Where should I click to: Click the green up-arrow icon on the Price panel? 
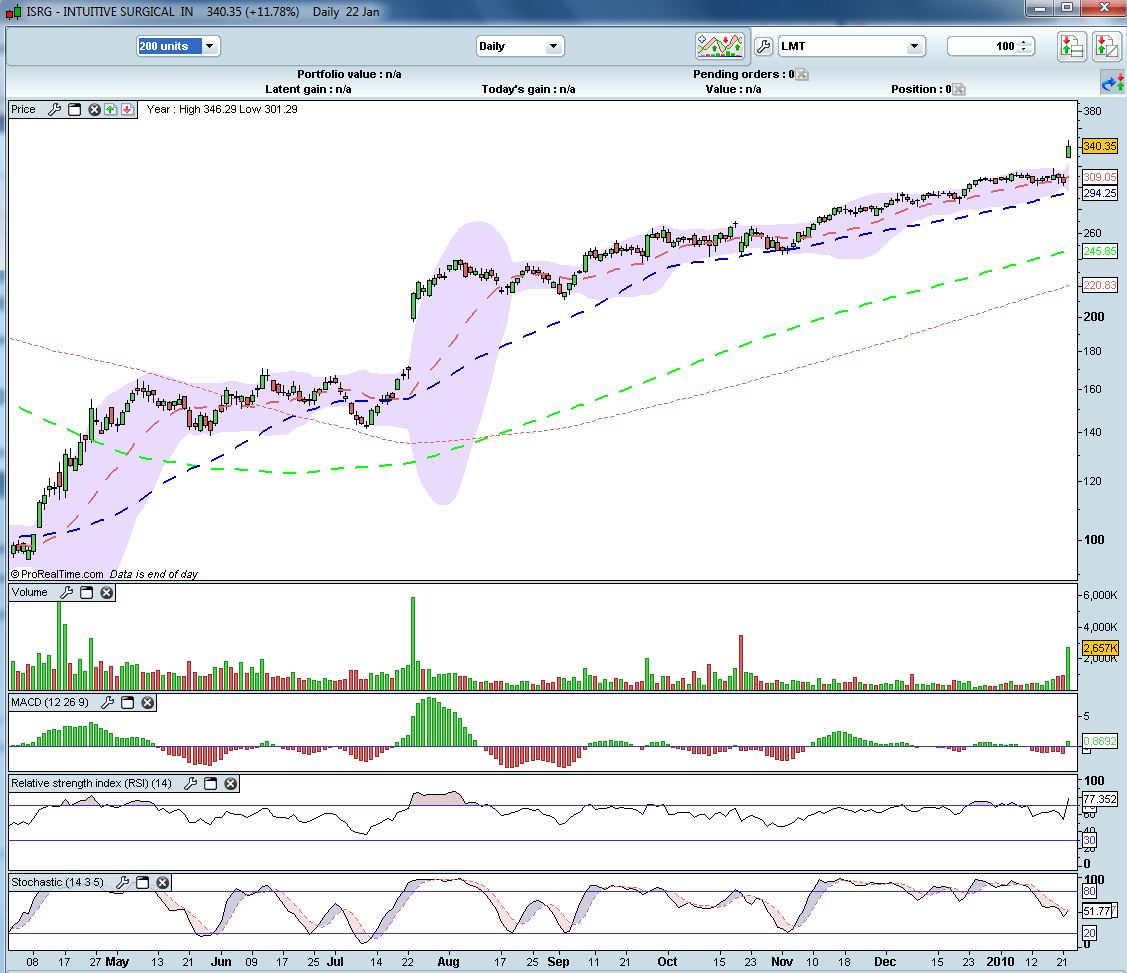(110, 109)
